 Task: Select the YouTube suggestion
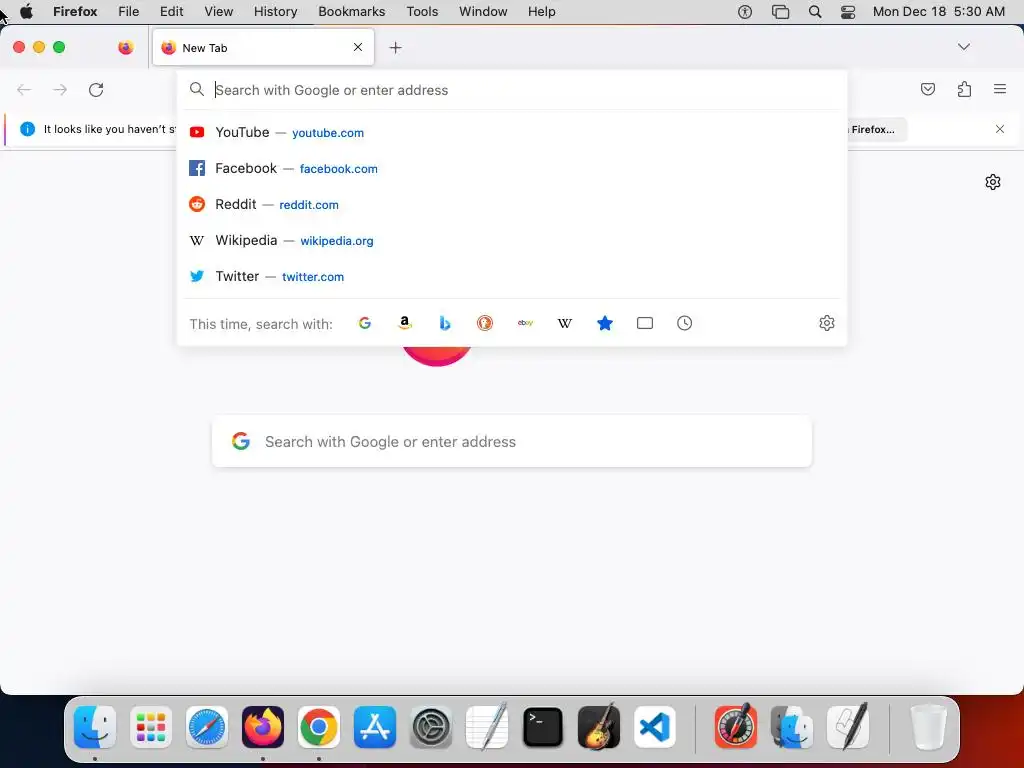512,133
